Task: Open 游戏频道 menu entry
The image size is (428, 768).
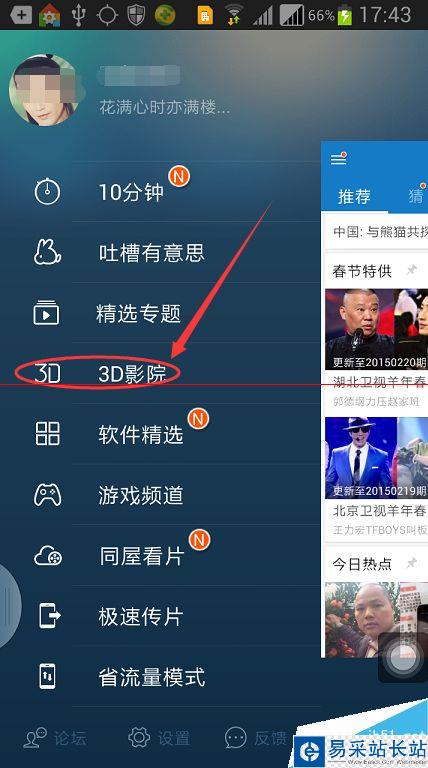Action: (x=141, y=495)
